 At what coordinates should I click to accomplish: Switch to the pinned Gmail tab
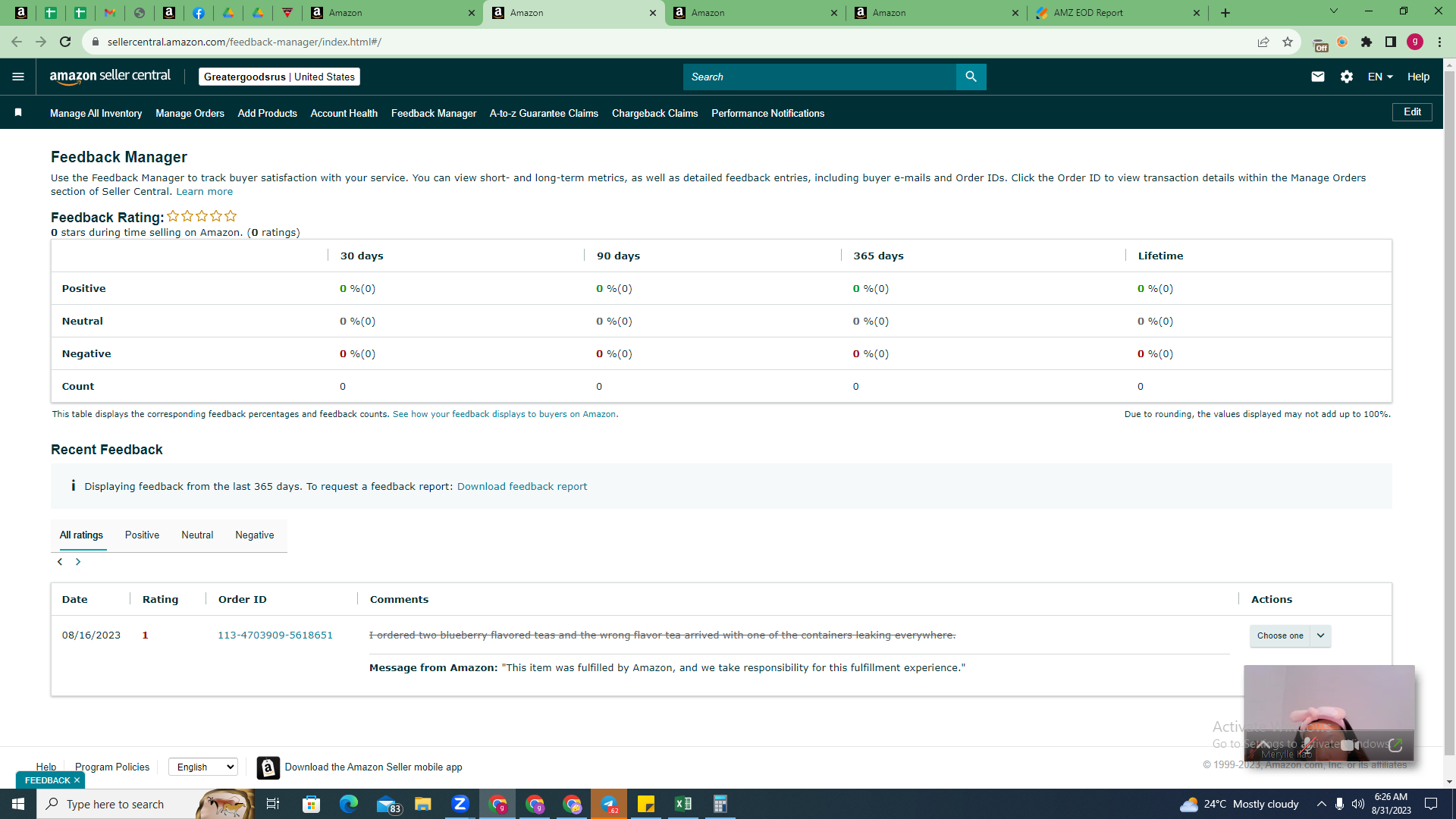click(x=110, y=13)
